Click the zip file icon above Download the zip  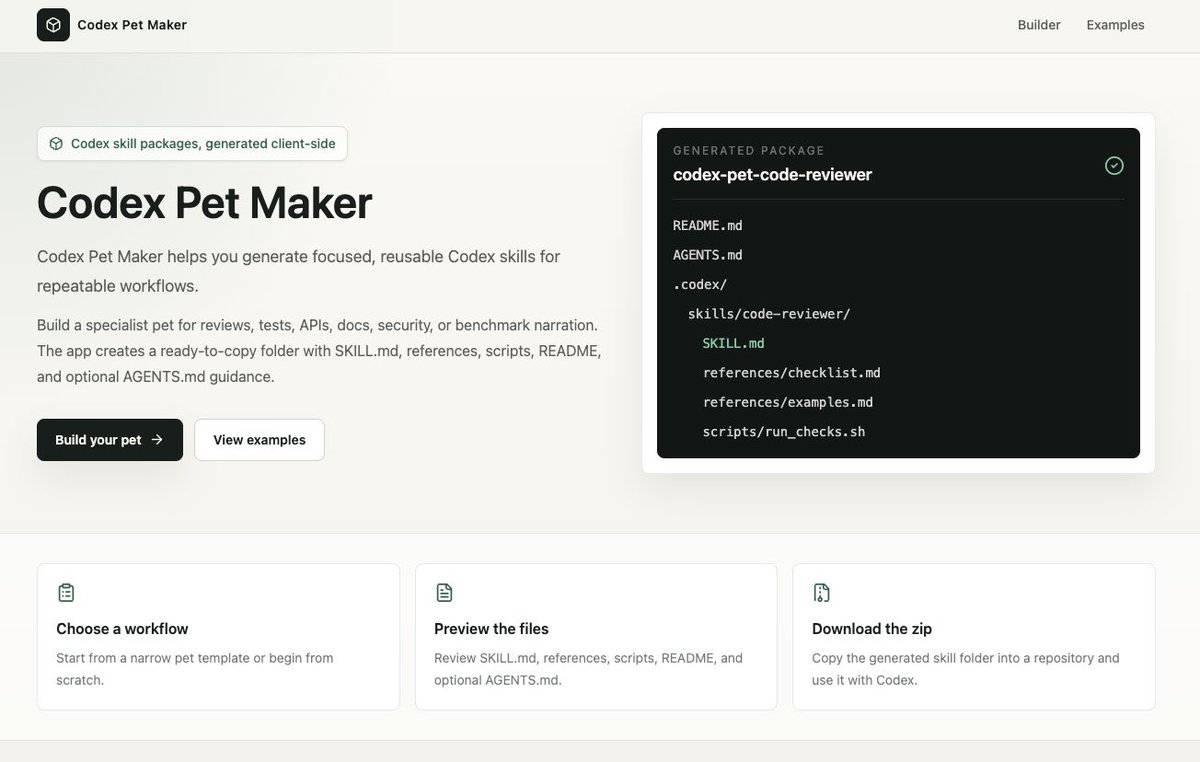(822, 593)
